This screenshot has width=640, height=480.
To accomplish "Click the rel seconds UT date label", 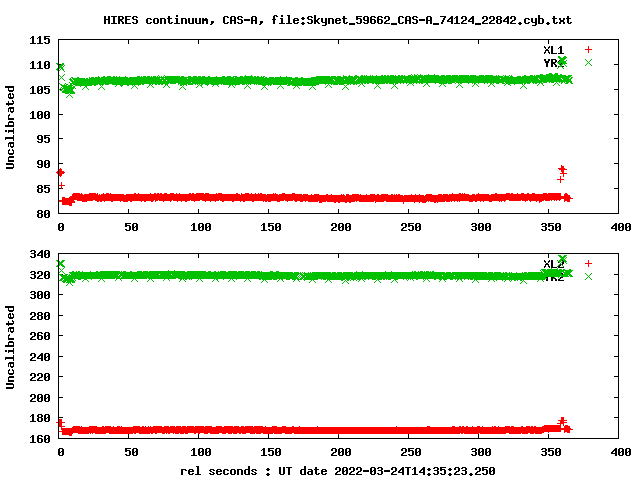I will click(x=337, y=470).
